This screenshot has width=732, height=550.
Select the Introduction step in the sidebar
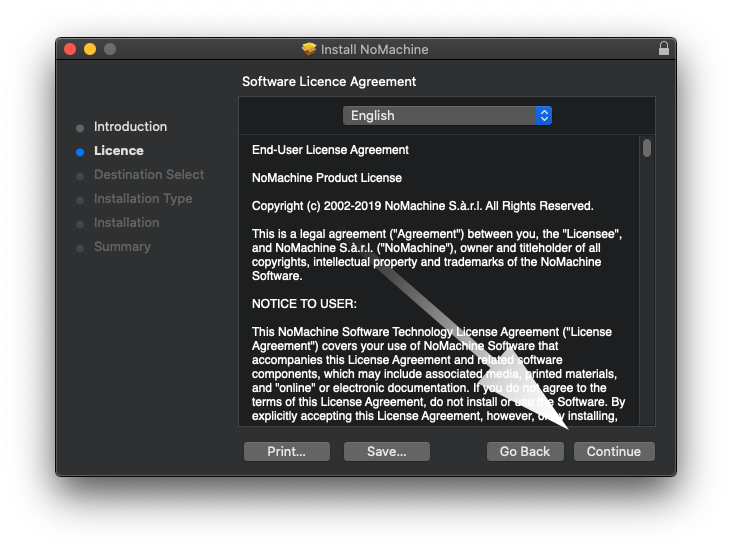130,127
